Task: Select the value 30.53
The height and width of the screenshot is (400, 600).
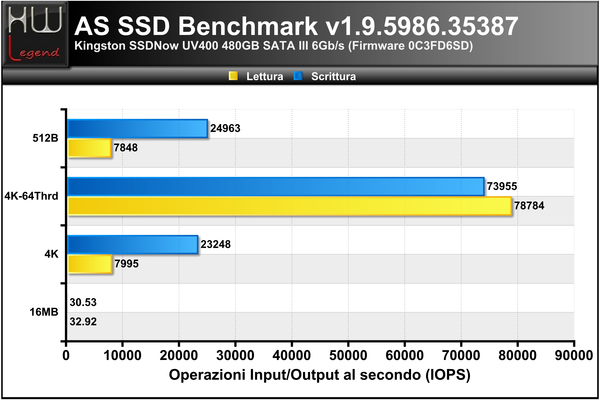Action: (x=83, y=302)
